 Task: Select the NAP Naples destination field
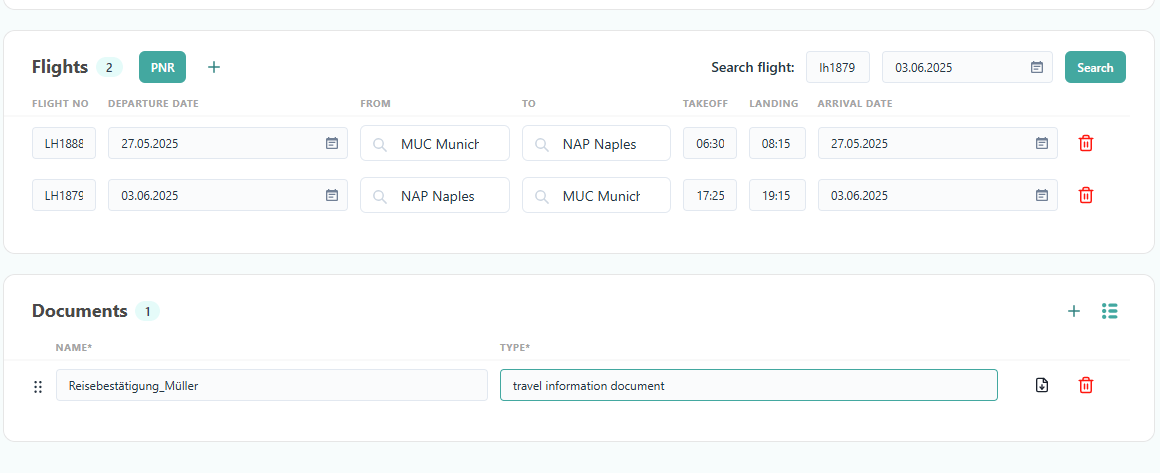coord(596,143)
